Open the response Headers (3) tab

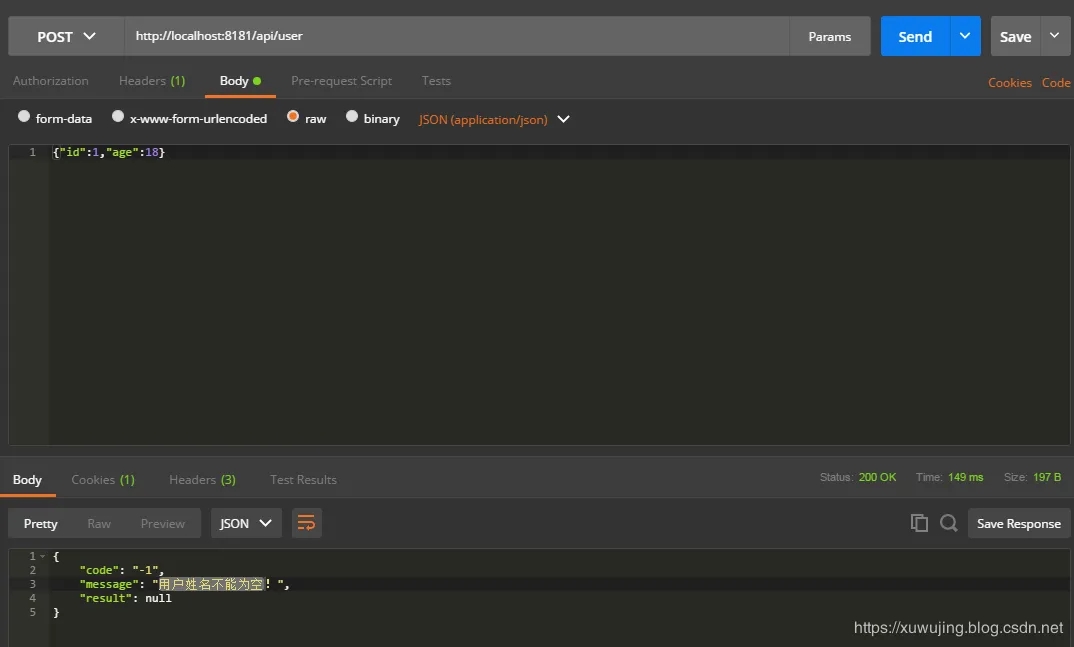[202, 480]
